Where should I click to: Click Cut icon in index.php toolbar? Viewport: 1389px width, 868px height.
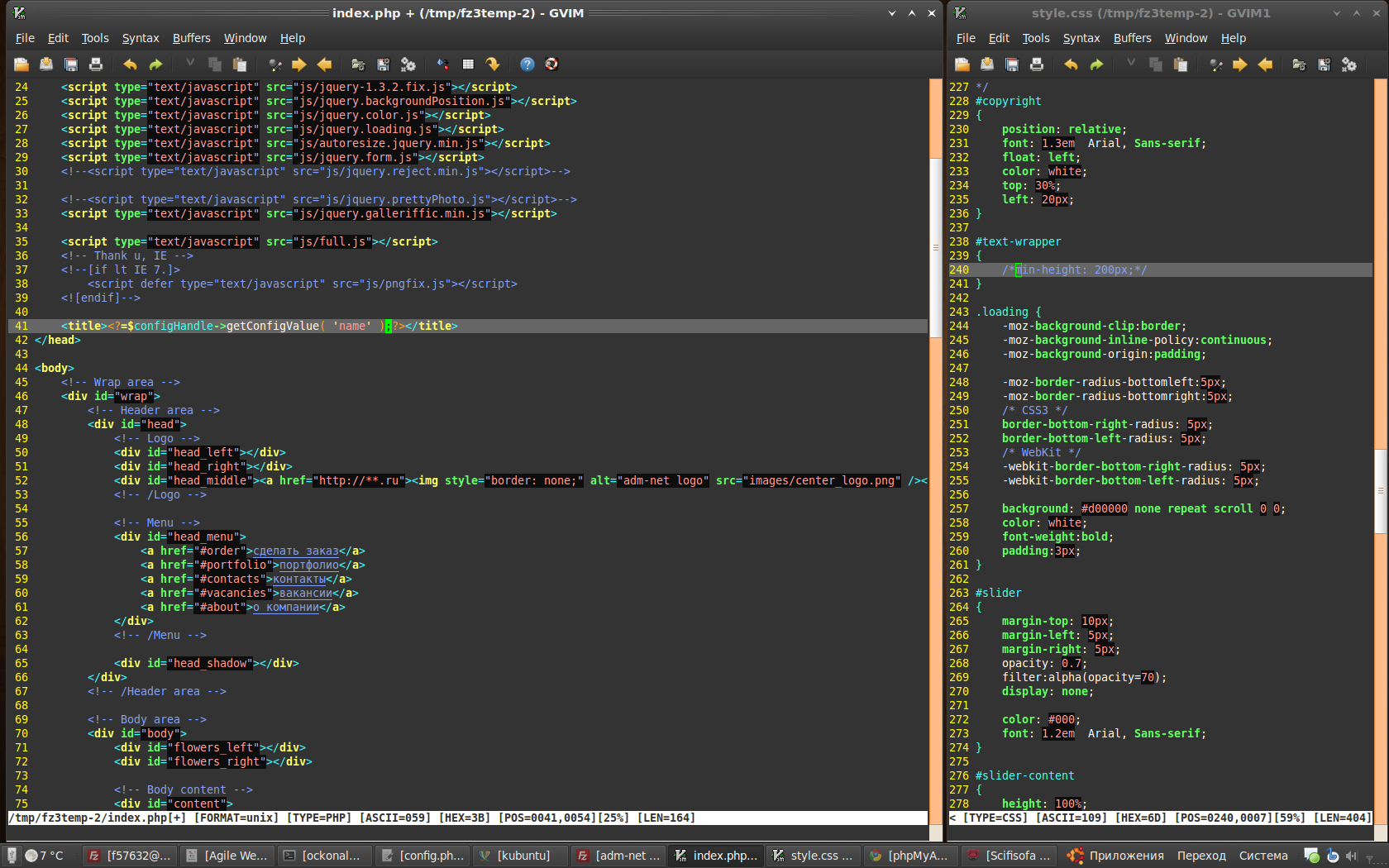[189, 64]
